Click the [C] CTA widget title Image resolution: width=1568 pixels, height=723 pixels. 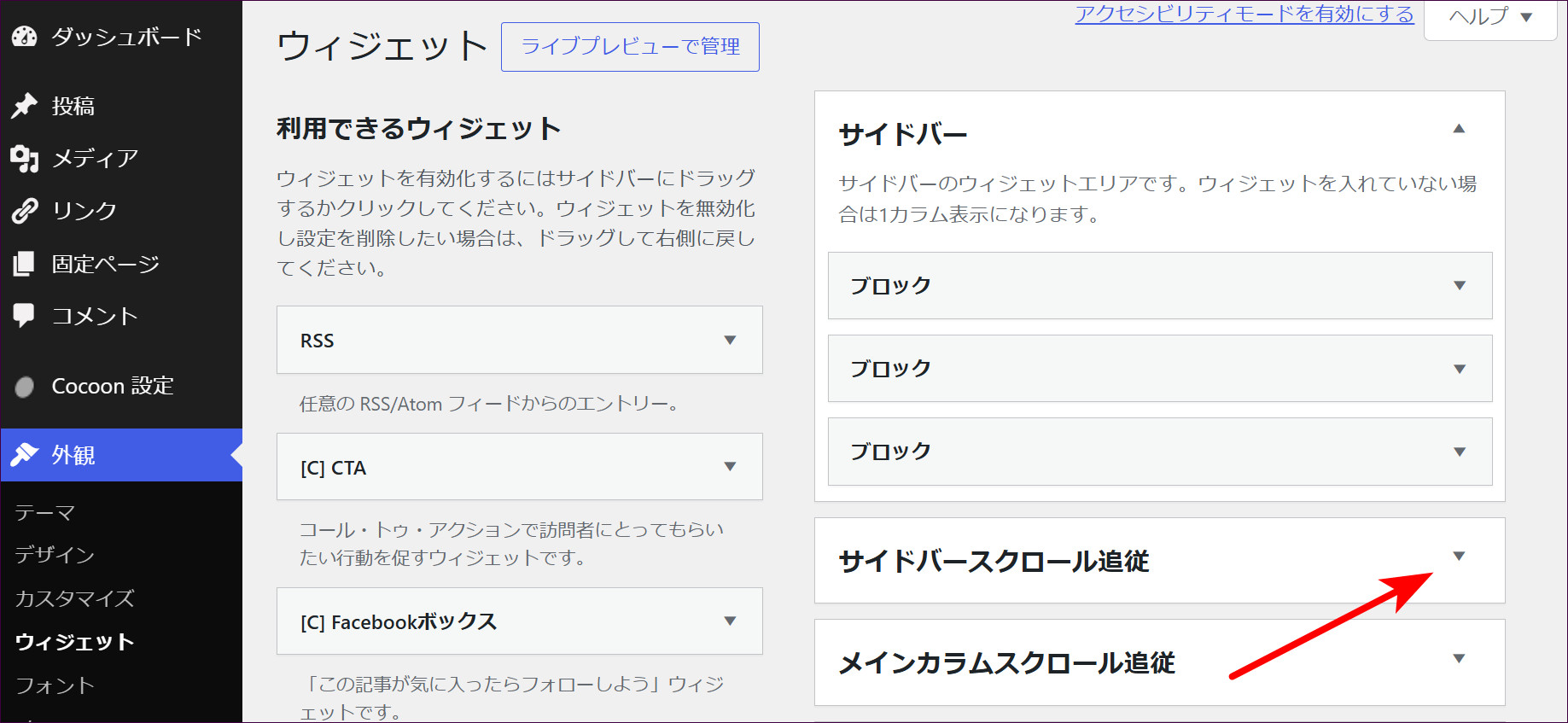pos(333,468)
